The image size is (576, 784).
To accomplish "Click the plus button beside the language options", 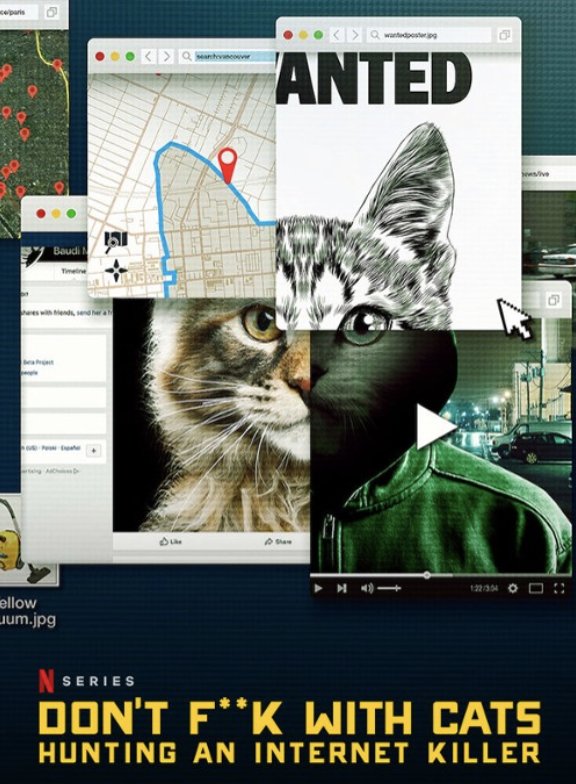I will [x=94, y=450].
